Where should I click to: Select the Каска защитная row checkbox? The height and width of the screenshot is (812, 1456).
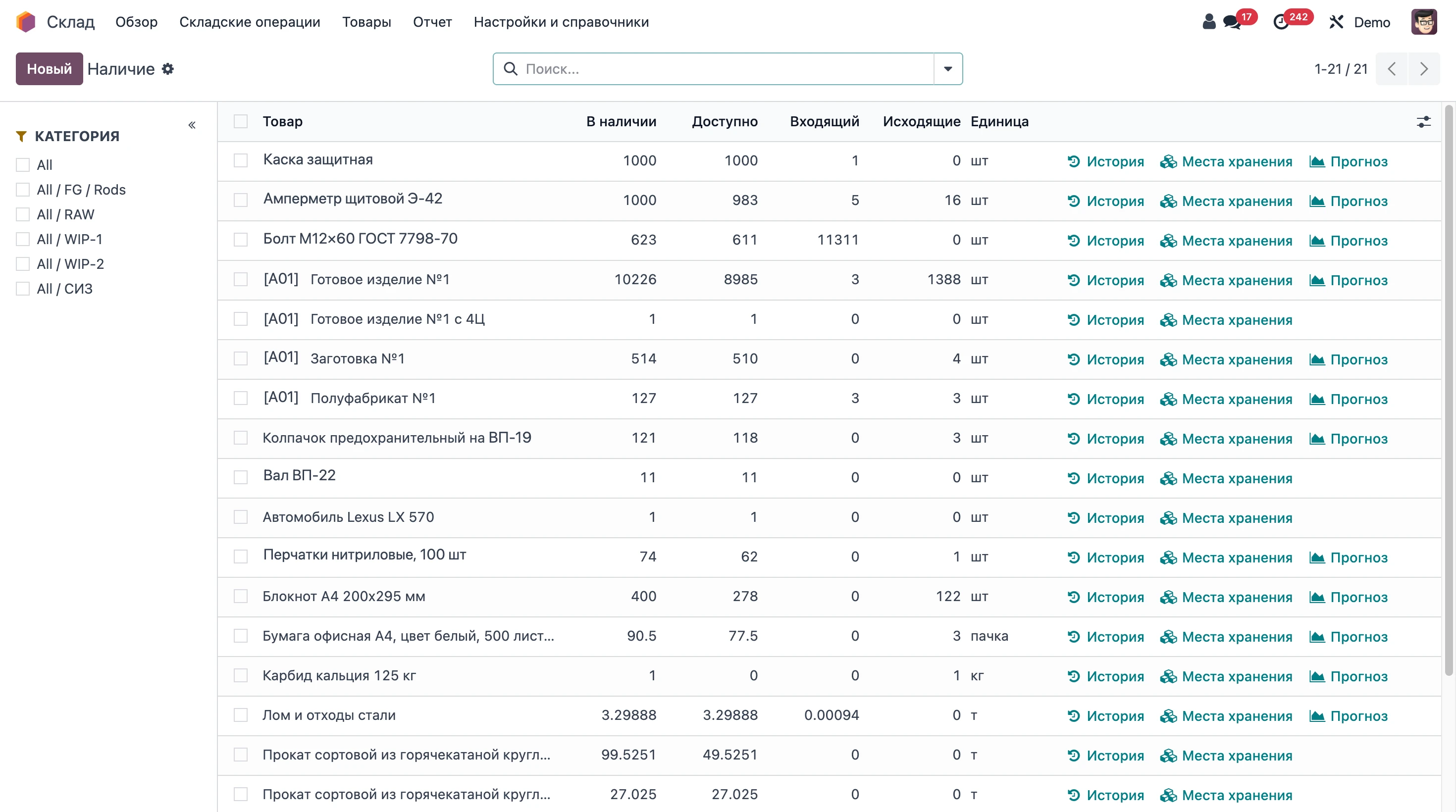tap(241, 161)
